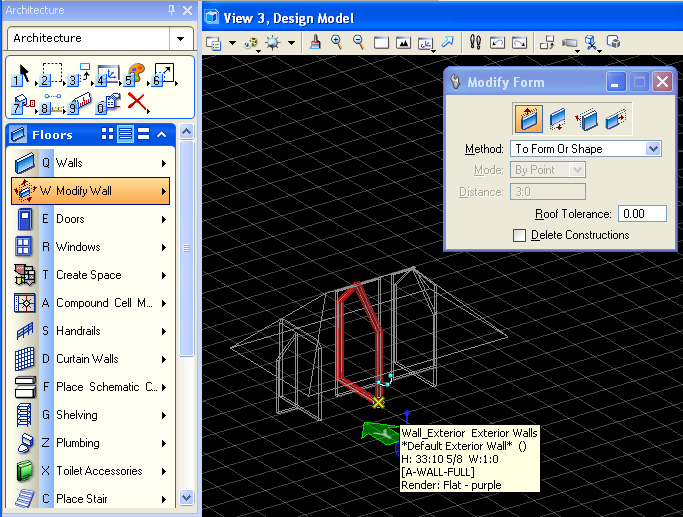Open the Doors task item
683x517 pixels.
(91, 219)
